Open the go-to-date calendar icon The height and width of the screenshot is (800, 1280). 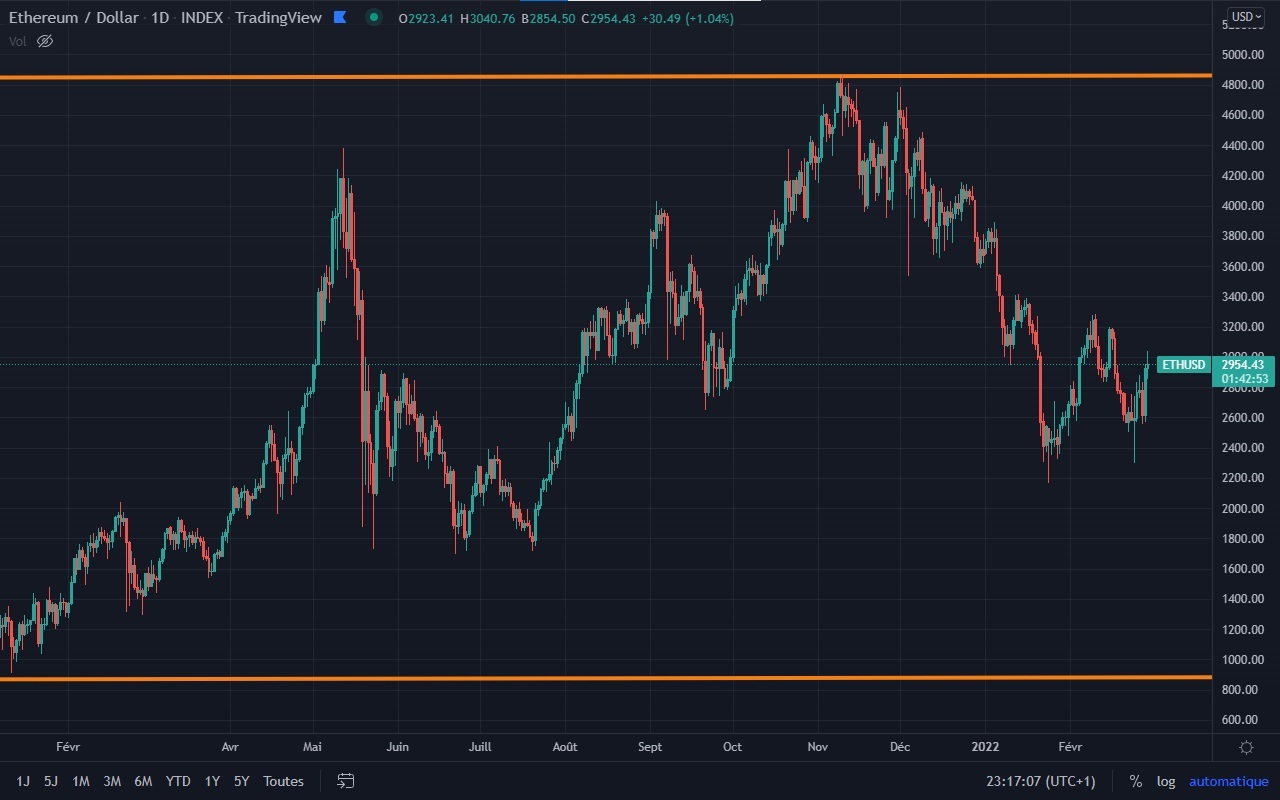click(x=346, y=781)
